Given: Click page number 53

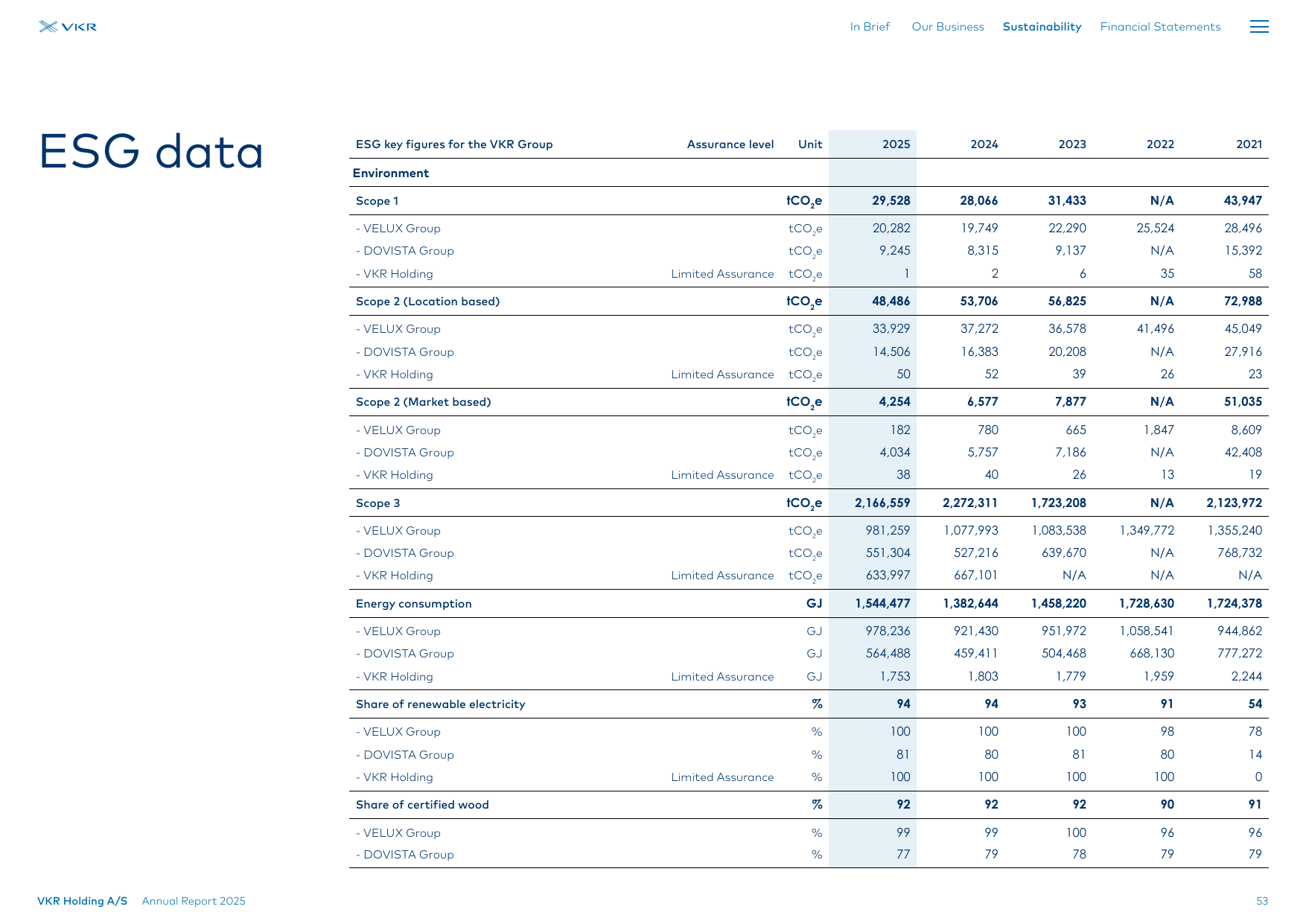Looking at the screenshot, I should pyautogui.click(x=1262, y=901).
